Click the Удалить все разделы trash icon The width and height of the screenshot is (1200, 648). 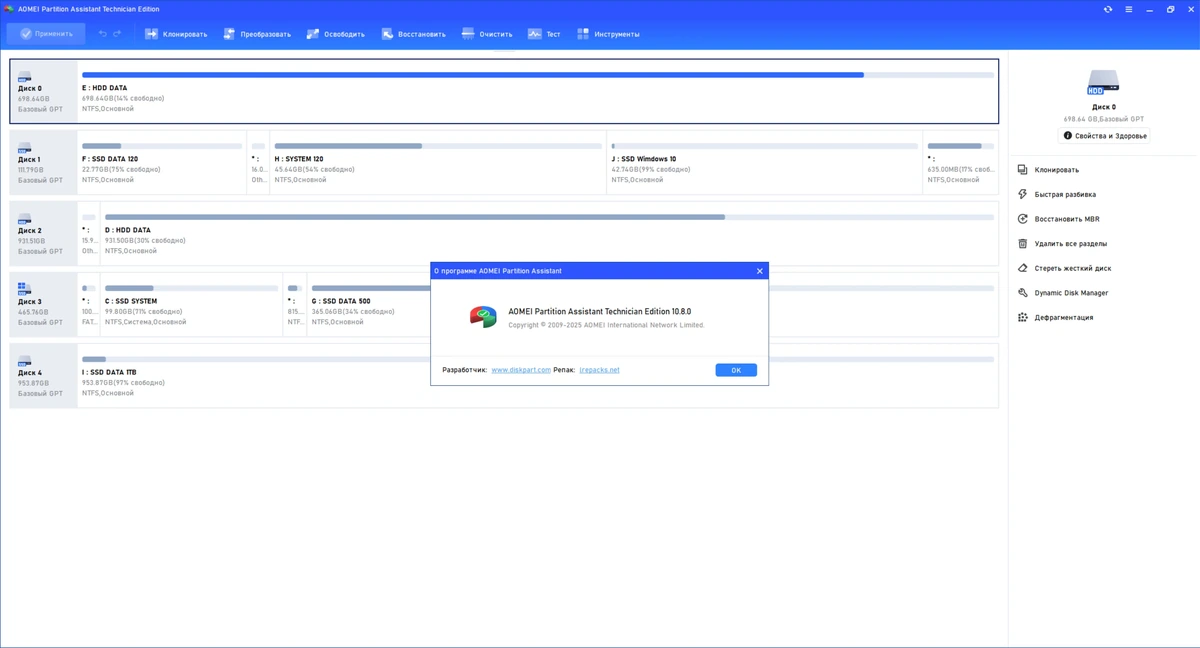point(1022,243)
